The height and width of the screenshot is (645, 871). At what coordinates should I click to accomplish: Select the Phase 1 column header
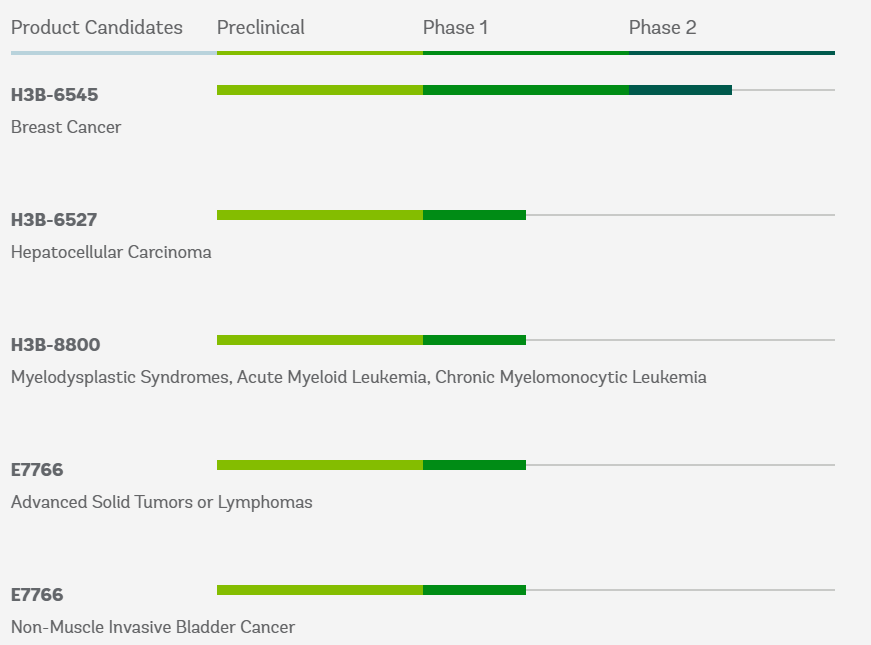pyautogui.click(x=455, y=27)
